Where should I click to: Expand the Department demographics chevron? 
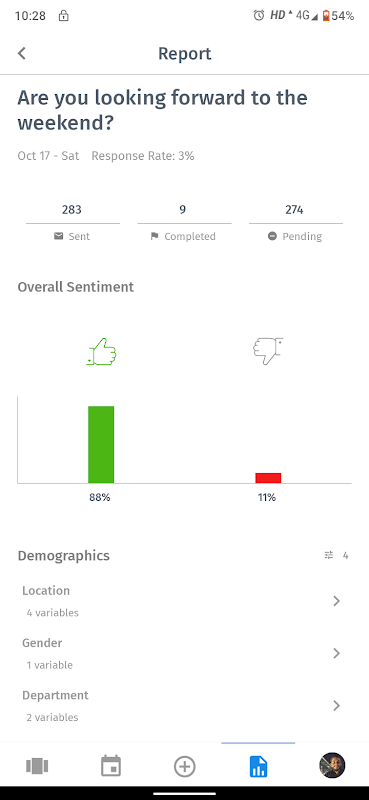[336, 705]
